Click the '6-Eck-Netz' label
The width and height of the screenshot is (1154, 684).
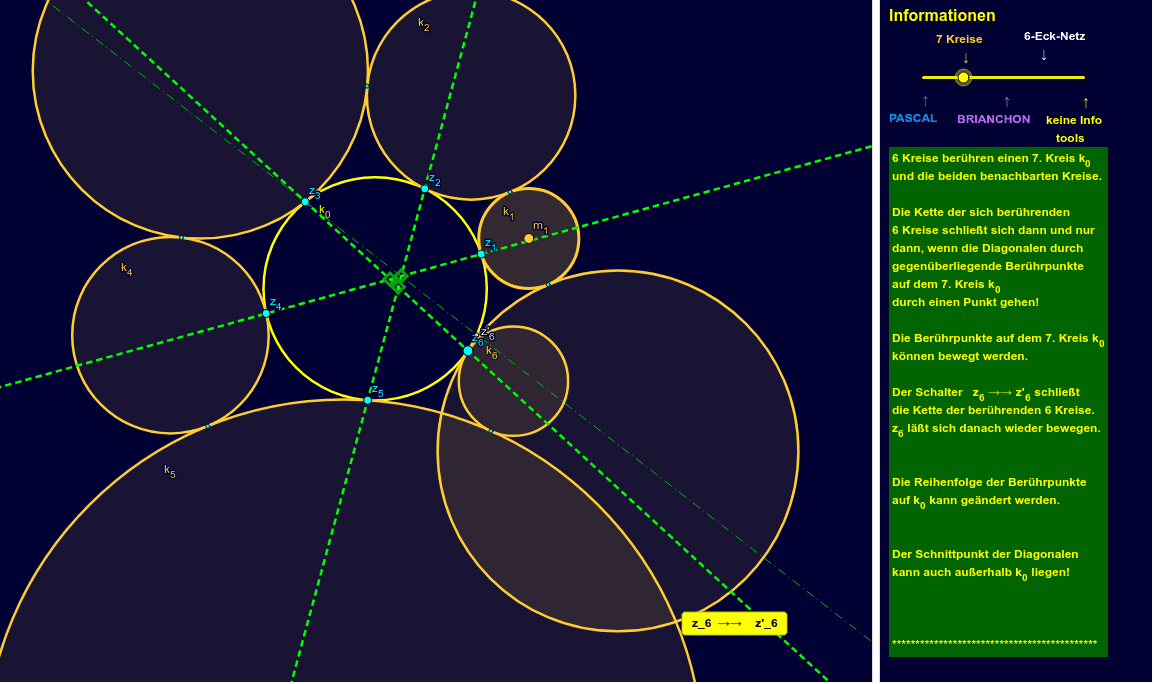click(x=1054, y=36)
